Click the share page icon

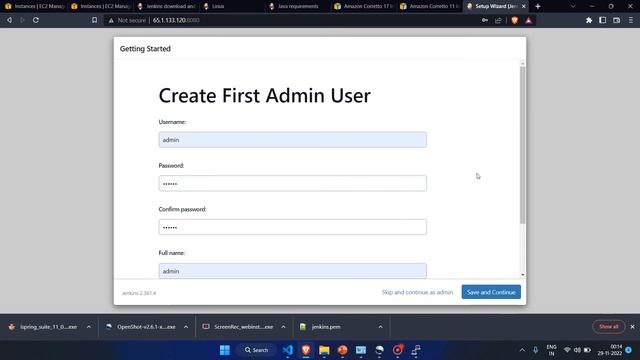pyautogui.click(x=498, y=20)
